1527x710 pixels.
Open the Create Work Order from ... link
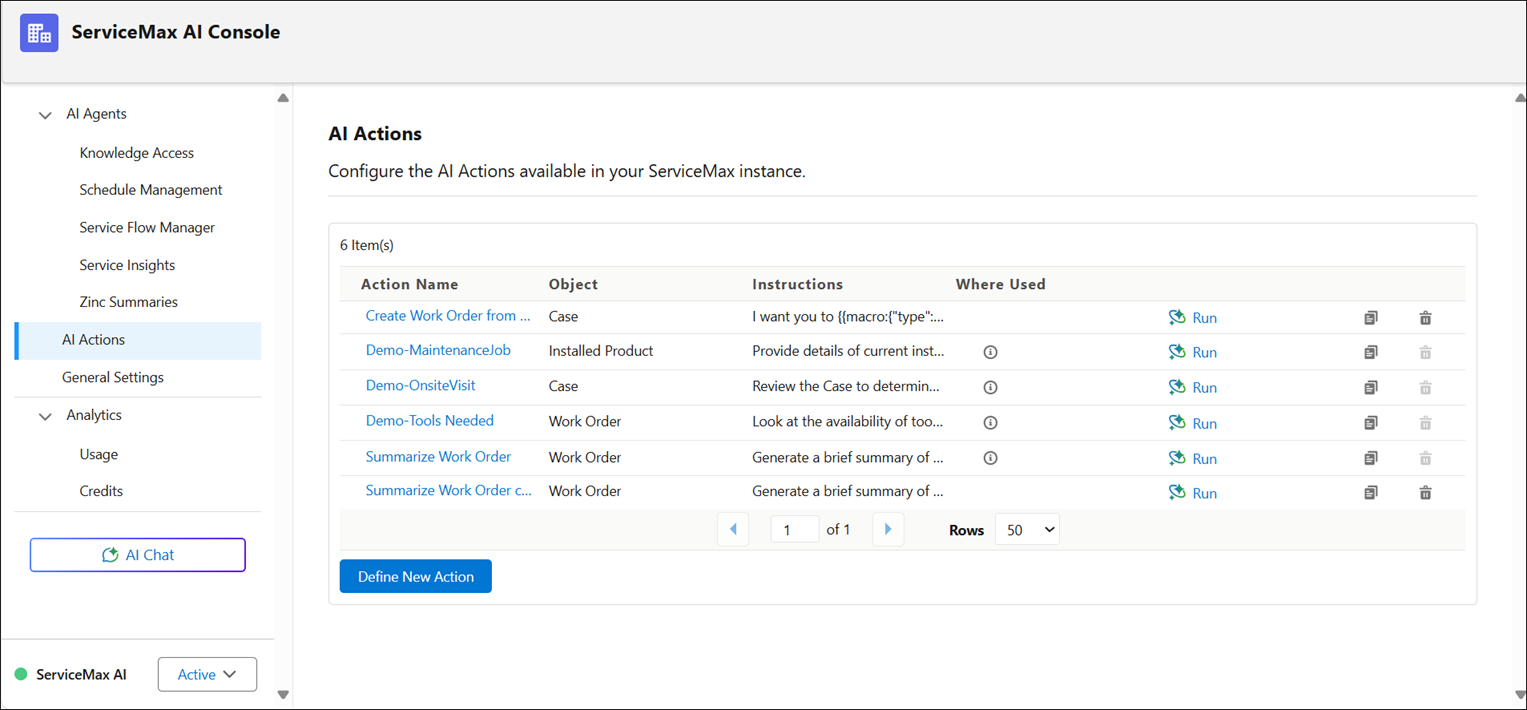pos(448,316)
